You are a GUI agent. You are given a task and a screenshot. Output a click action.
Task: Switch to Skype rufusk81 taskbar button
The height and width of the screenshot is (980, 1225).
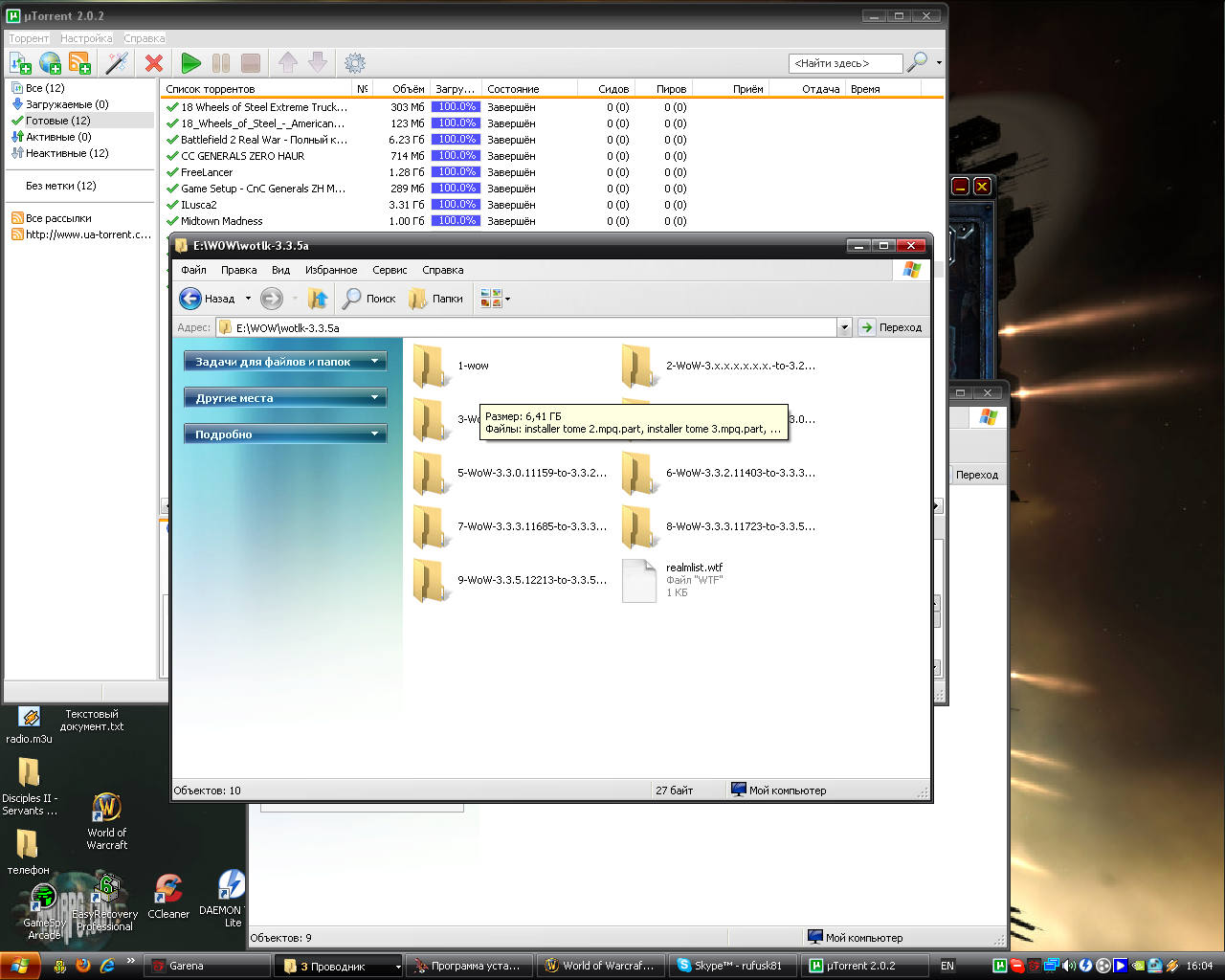[x=732, y=966]
